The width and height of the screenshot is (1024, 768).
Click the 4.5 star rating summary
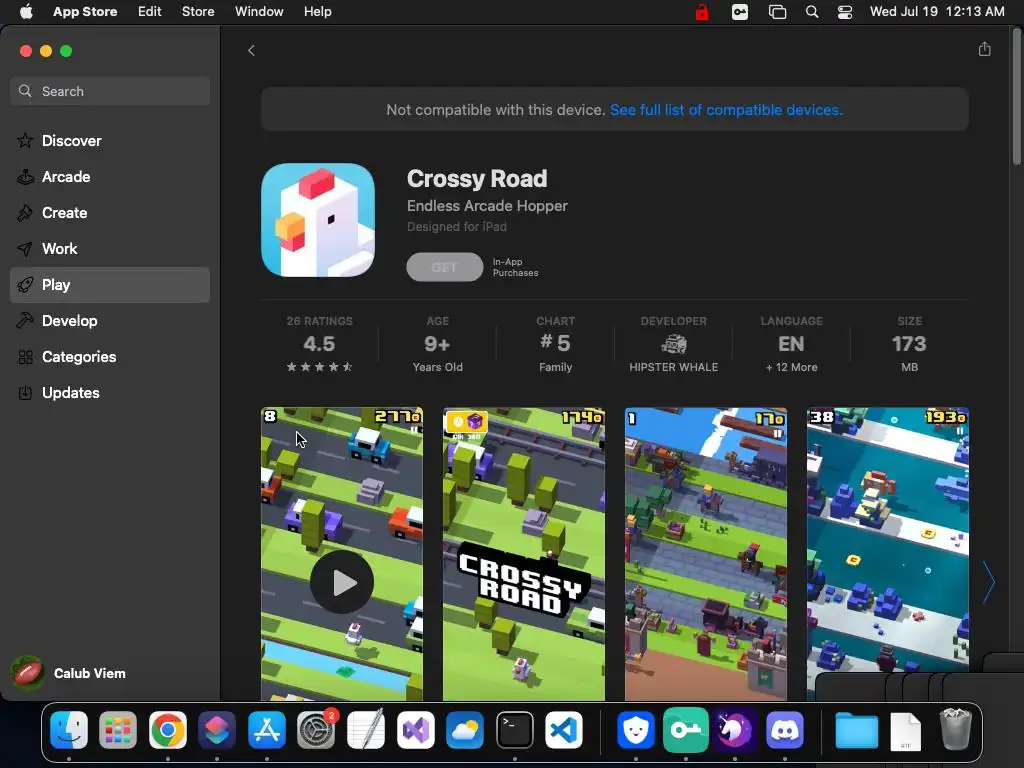tap(319, 344)
